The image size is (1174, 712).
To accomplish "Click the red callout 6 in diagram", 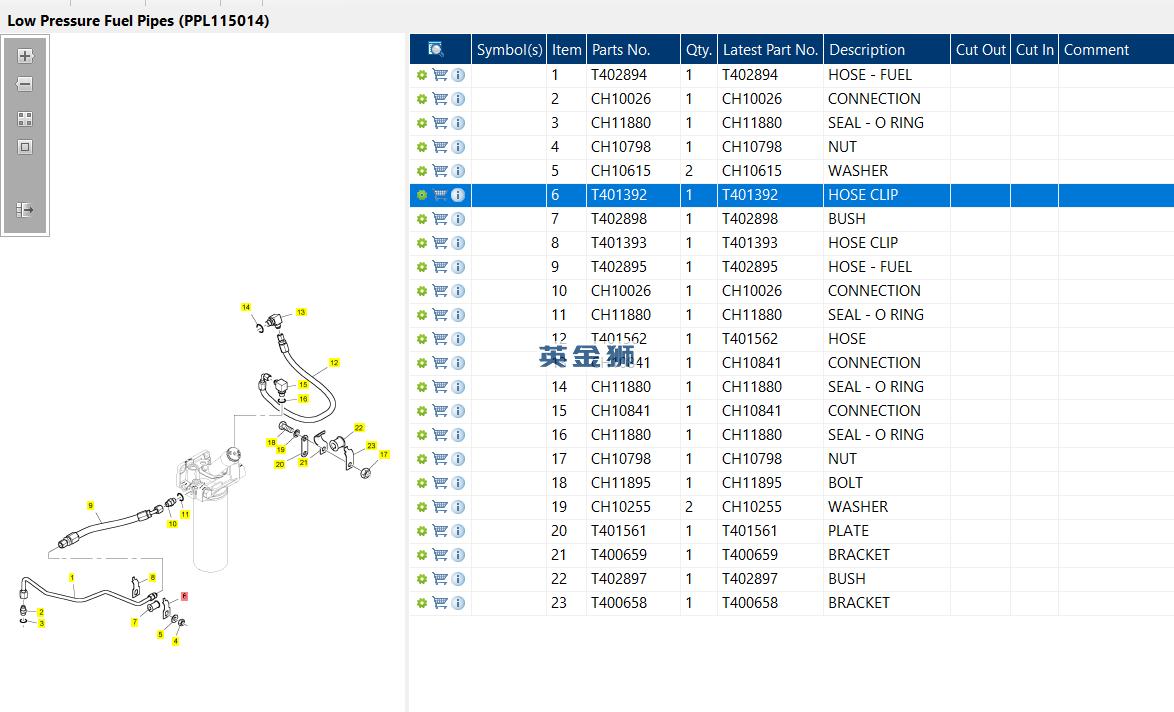I will click(x=184, y=596).
